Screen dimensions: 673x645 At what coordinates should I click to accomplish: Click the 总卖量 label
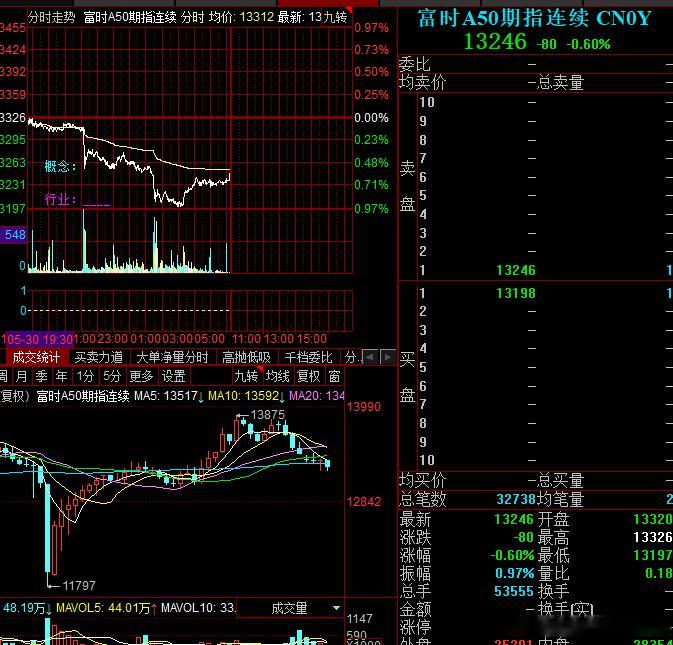click(561, 82)
